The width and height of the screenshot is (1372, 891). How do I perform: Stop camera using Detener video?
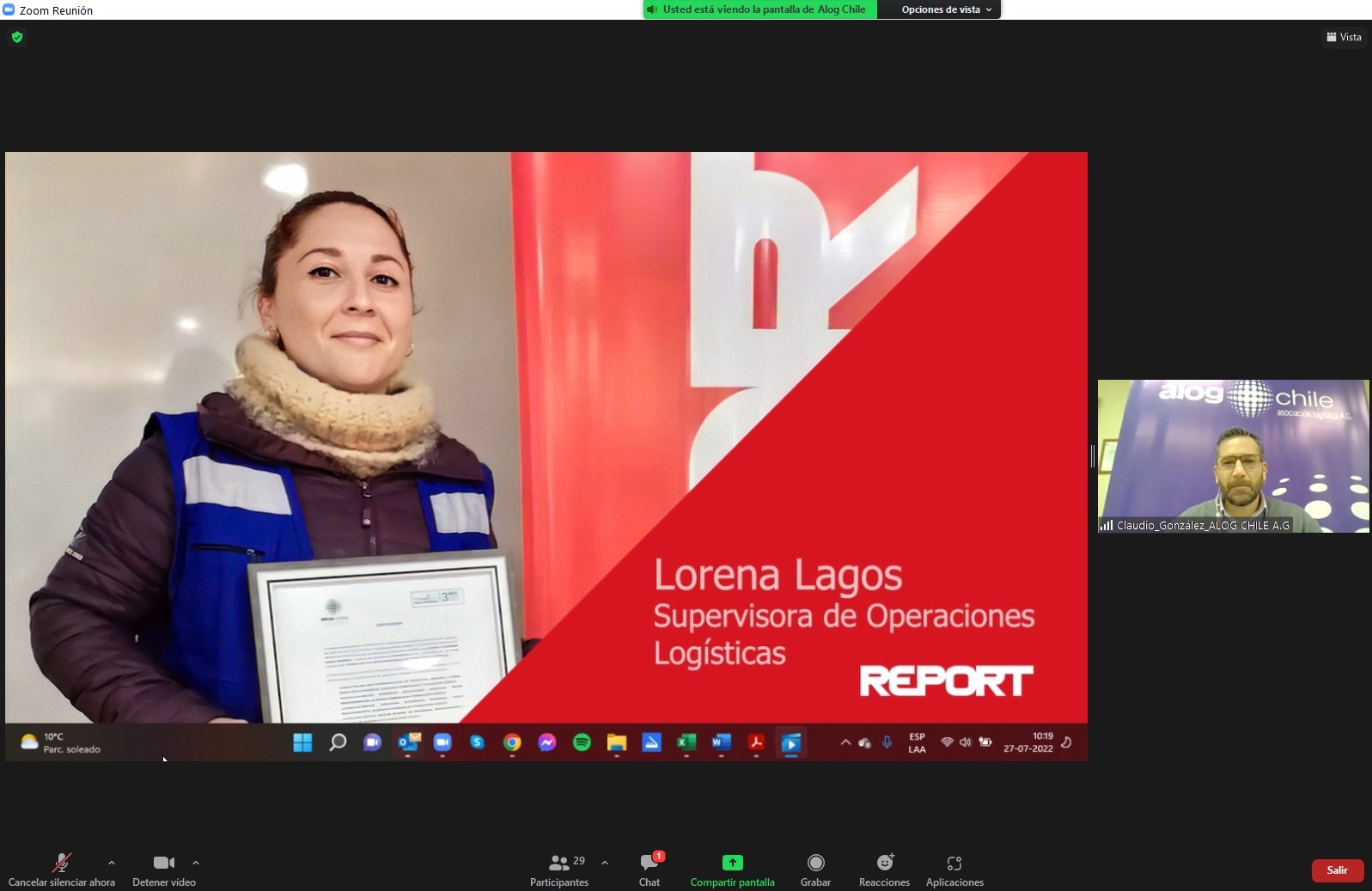tap(164, 870)
